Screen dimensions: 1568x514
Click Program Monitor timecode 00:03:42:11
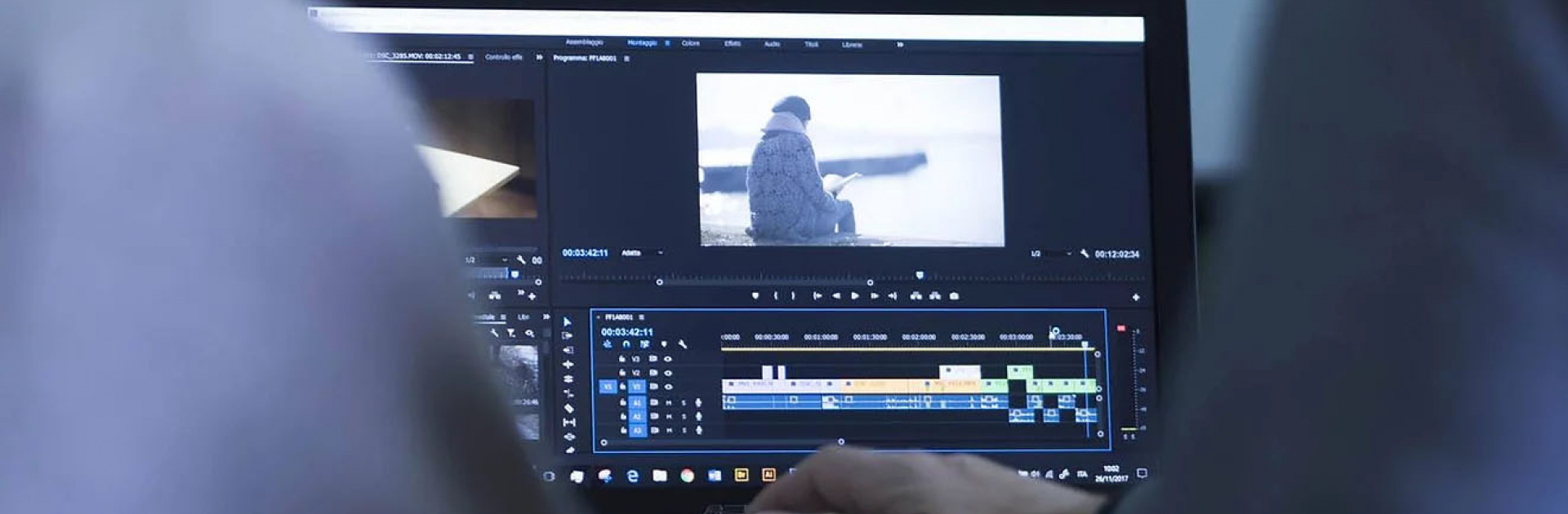pos(585,253)
